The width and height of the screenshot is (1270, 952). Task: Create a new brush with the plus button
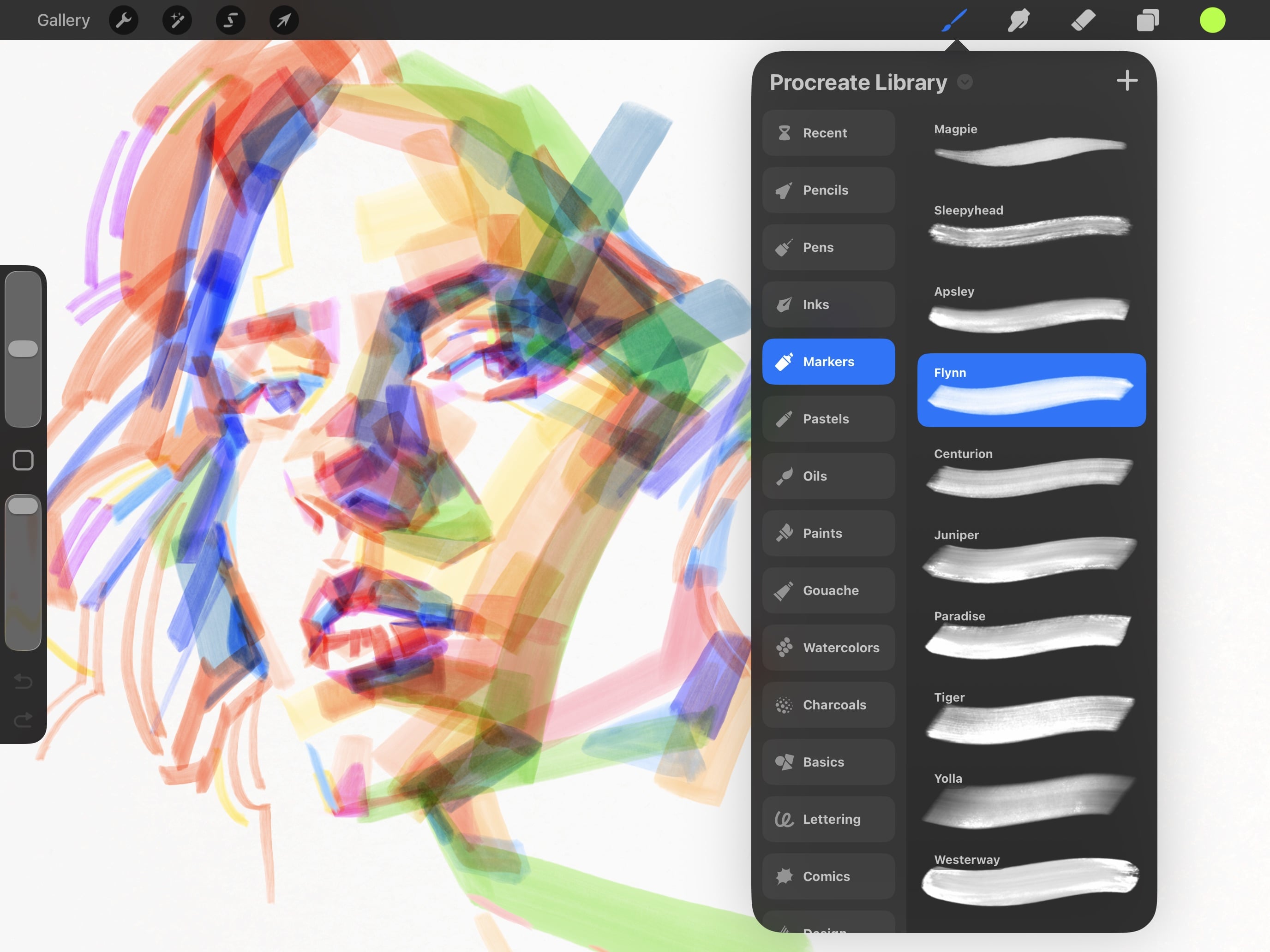[1126, 80]
